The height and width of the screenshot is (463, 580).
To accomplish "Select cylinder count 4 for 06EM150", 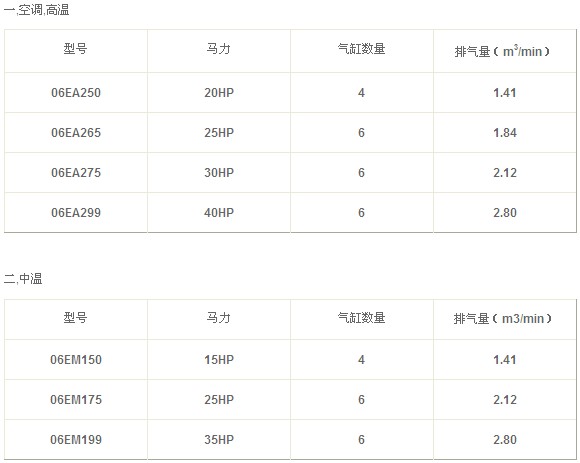I will (362, 359).
